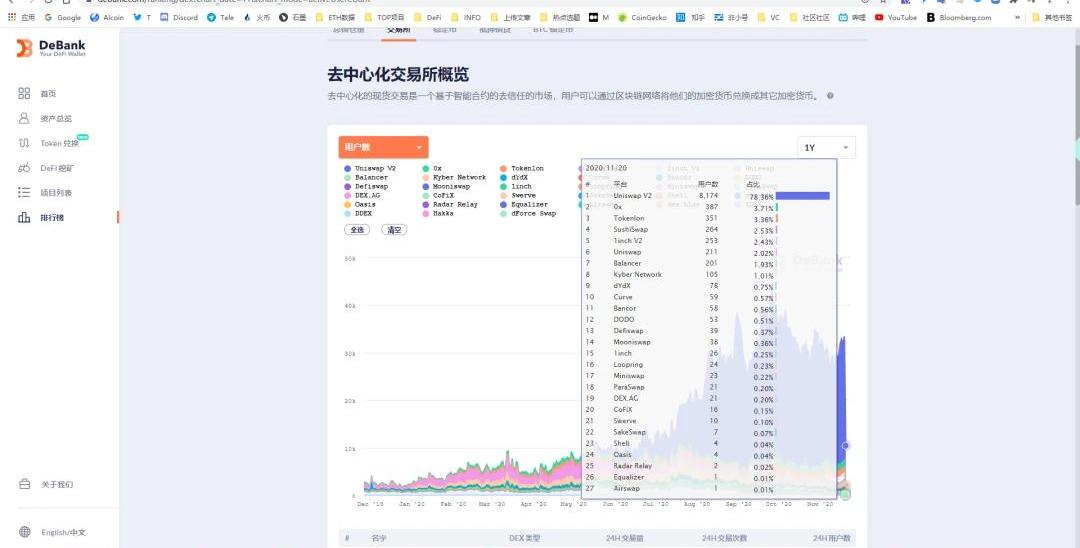Image resolution: width=1080 pixels, height=548 pixels.
Task: Toggle Tokenlon series in legend
Action: pos(521,168)
